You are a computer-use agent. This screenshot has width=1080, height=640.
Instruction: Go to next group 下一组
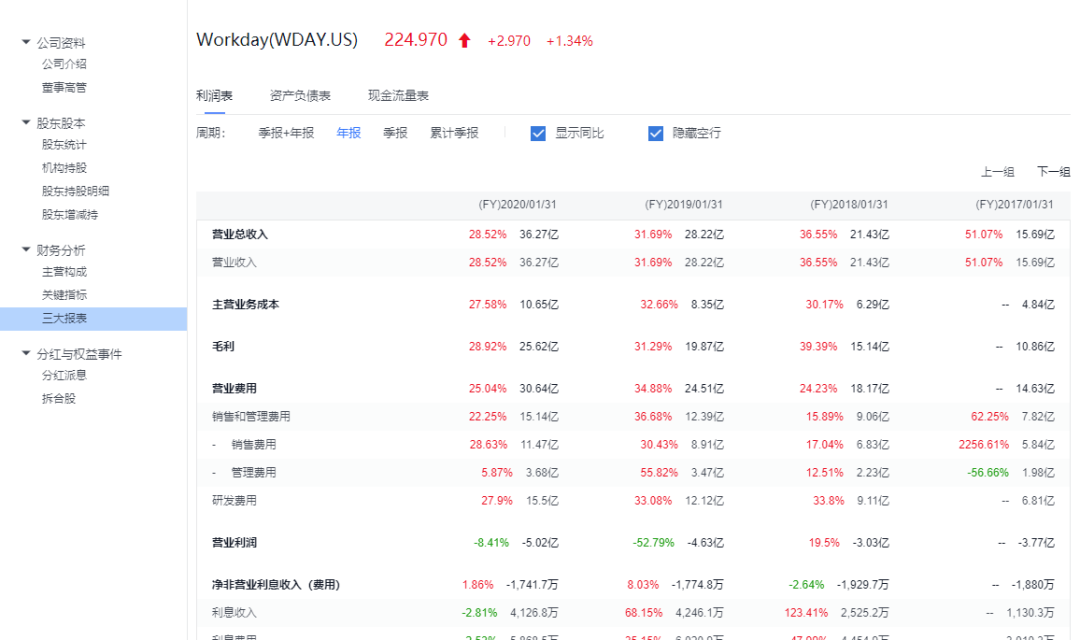coord(1054,172)
